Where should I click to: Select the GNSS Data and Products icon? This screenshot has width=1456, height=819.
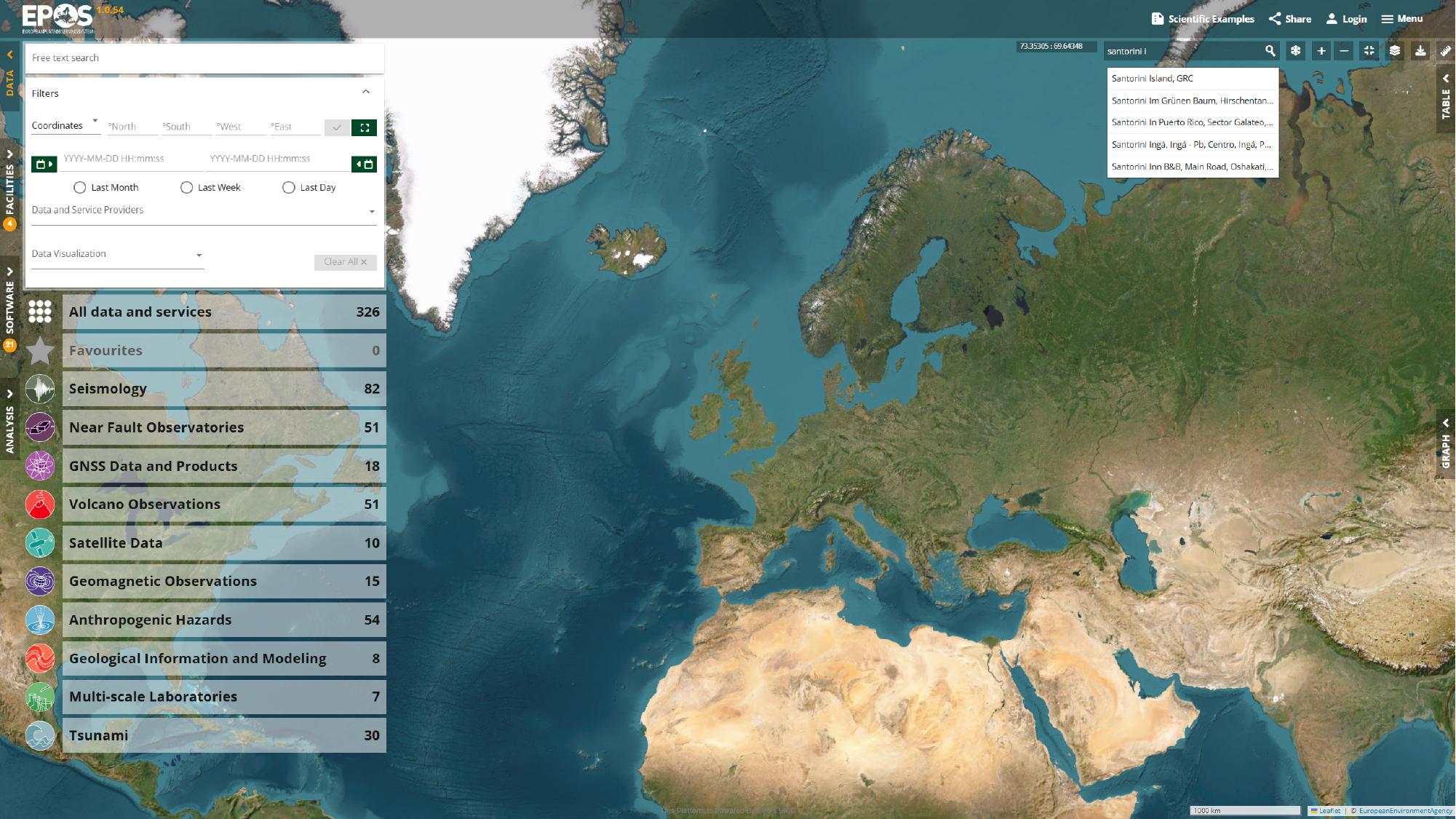tap(40, 465)
